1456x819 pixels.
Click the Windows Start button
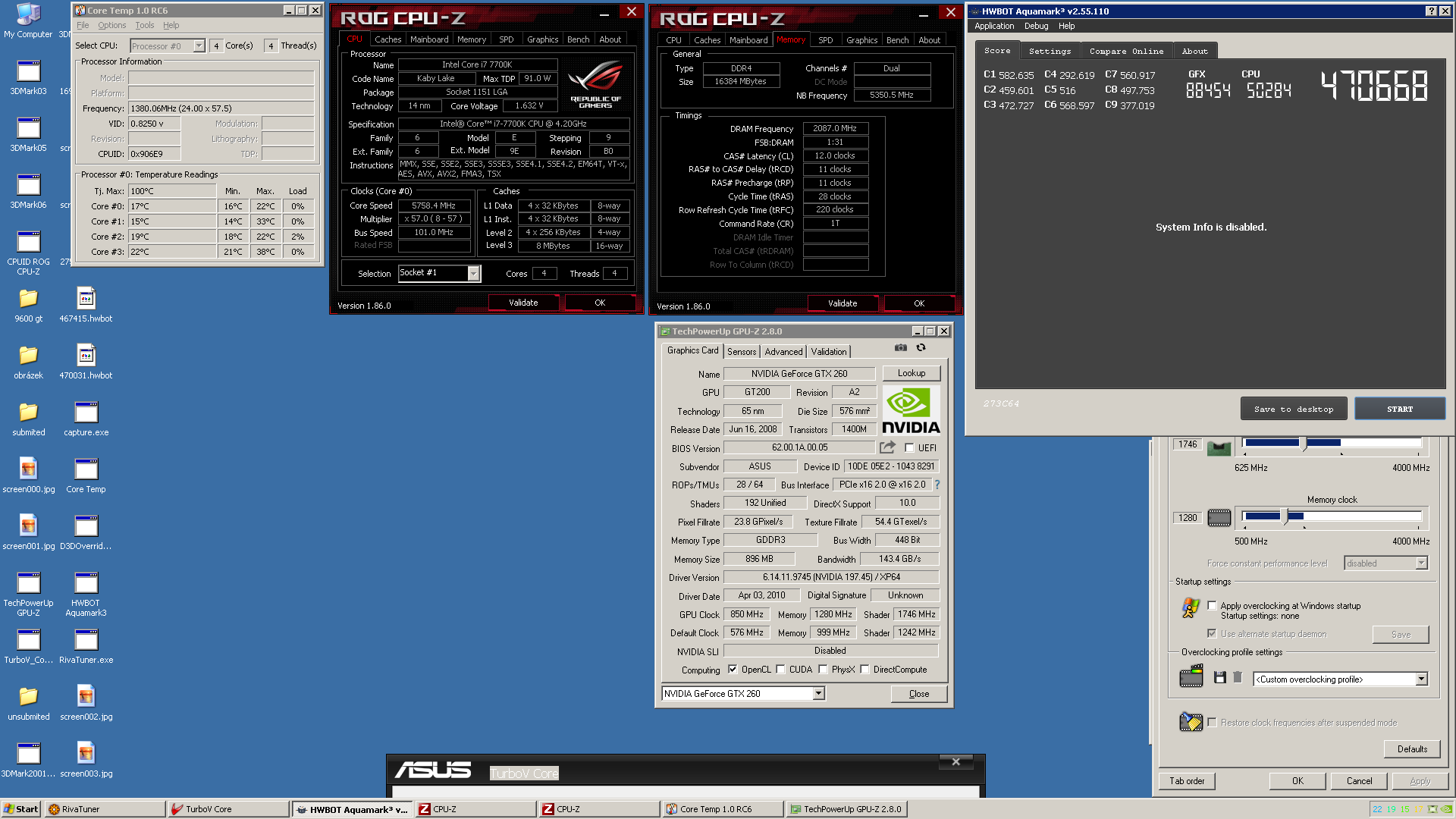tap(20, 809)
